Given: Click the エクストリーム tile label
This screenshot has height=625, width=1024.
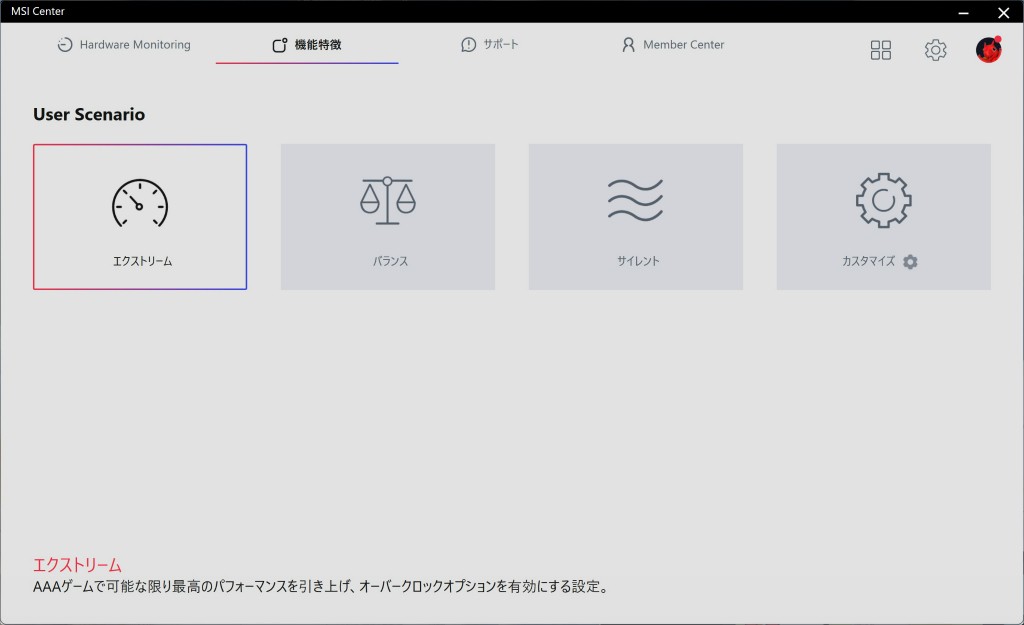Looking at the screenshot, I should (142, 261).
